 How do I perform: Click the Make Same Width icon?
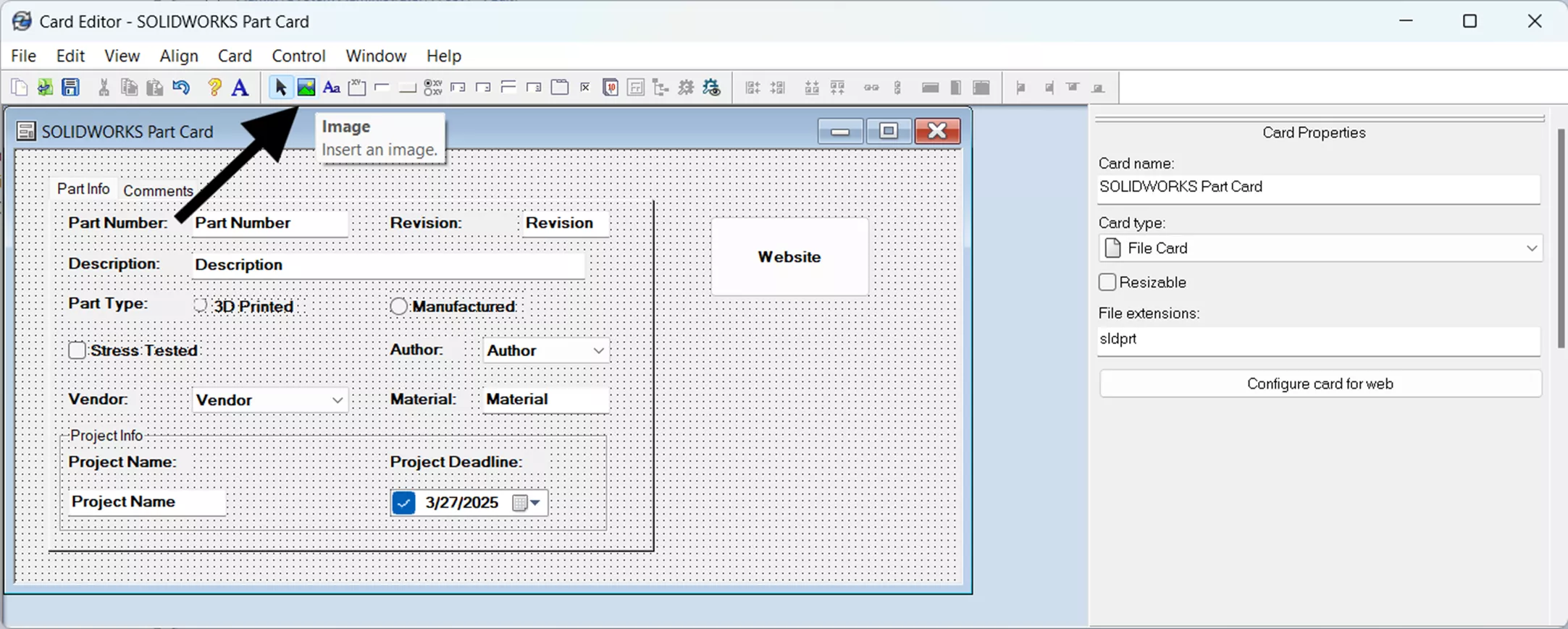click(x=931, y=88)
